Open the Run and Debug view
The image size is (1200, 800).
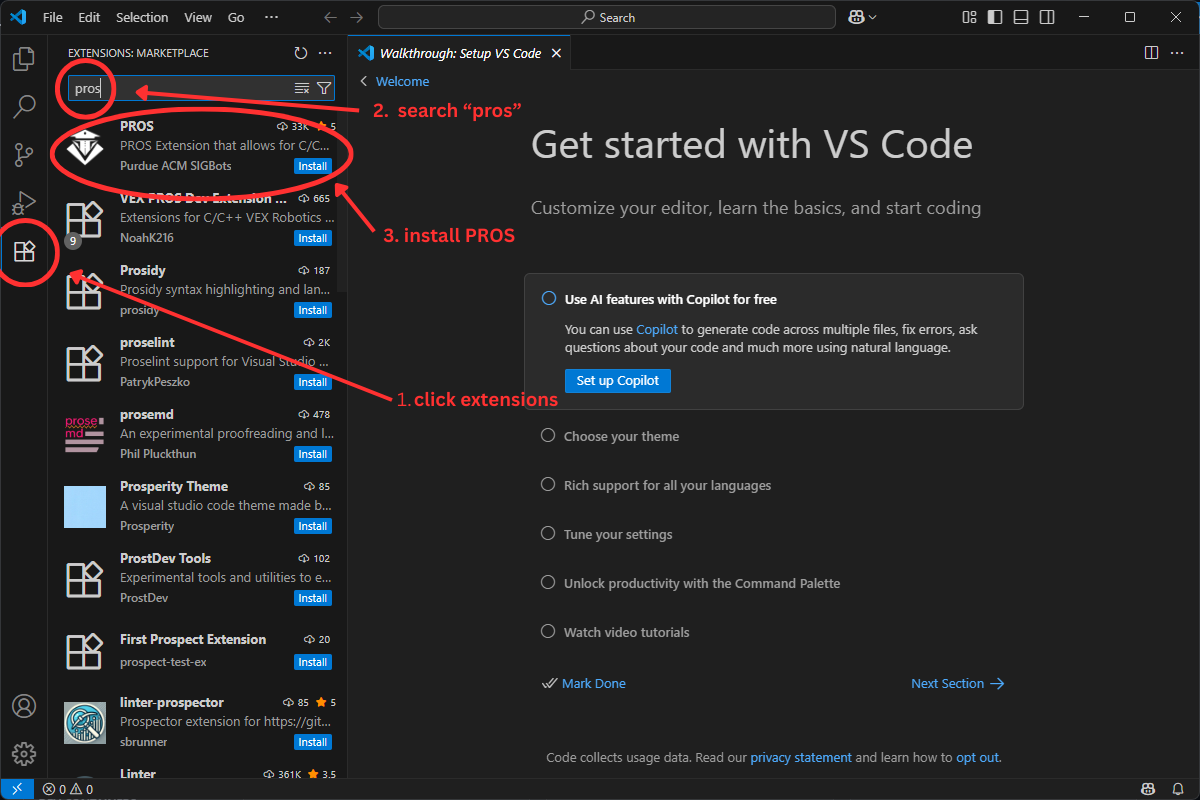coord(24,203)
